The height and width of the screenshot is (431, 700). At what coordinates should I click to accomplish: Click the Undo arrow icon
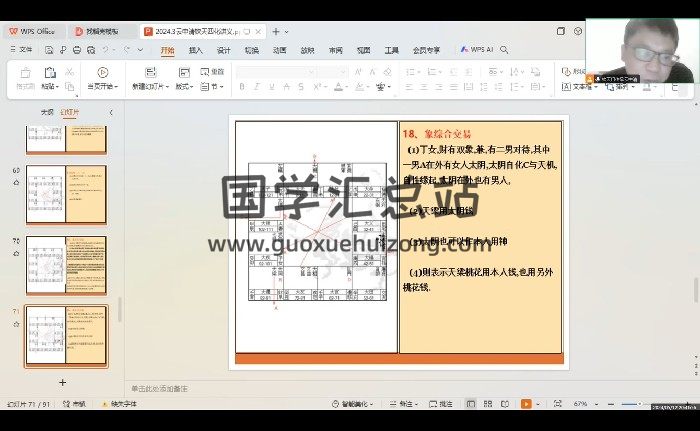pos(105,49)
